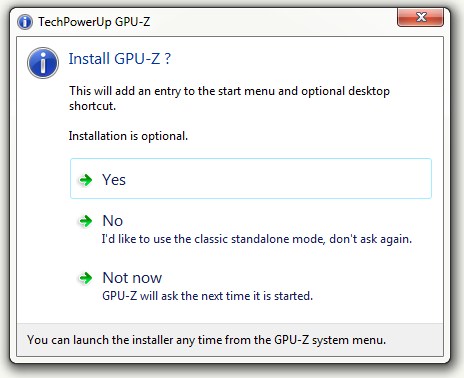464x378 pixels.
Task: Click the 'Installation is optional.' text
Action: [x=128, y=136]
